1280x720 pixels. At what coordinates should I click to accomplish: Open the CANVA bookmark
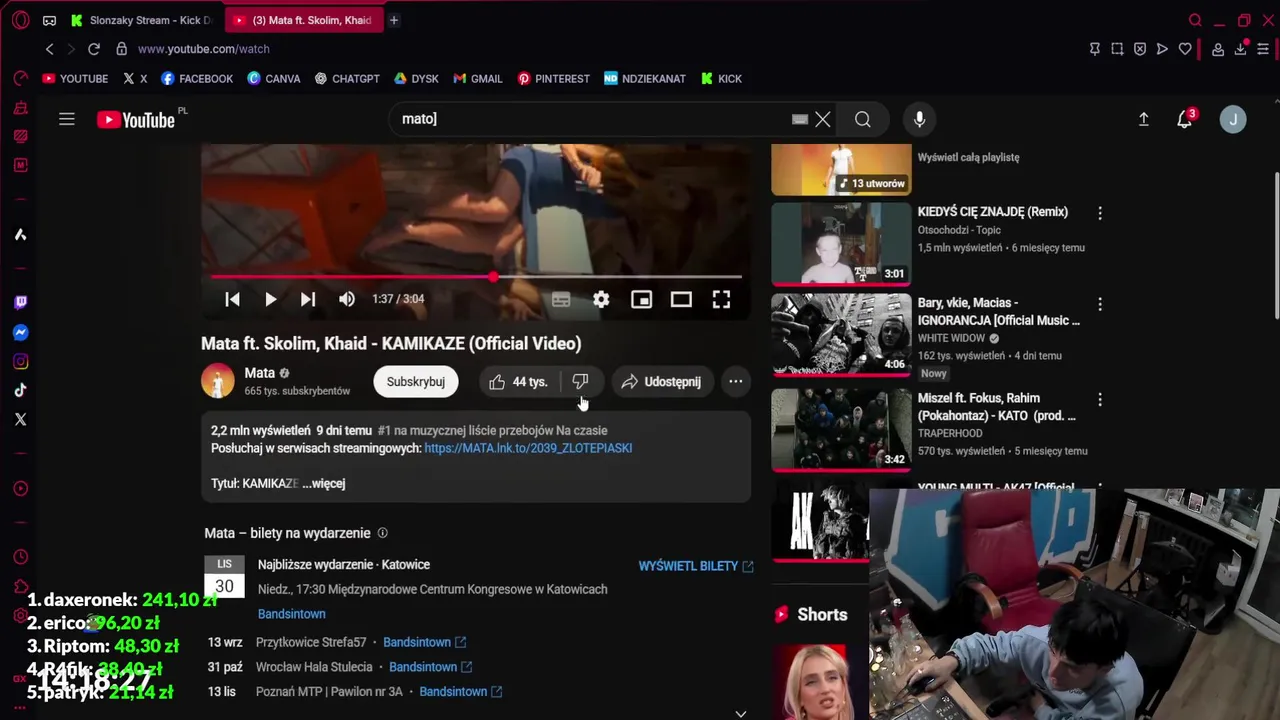274,79
